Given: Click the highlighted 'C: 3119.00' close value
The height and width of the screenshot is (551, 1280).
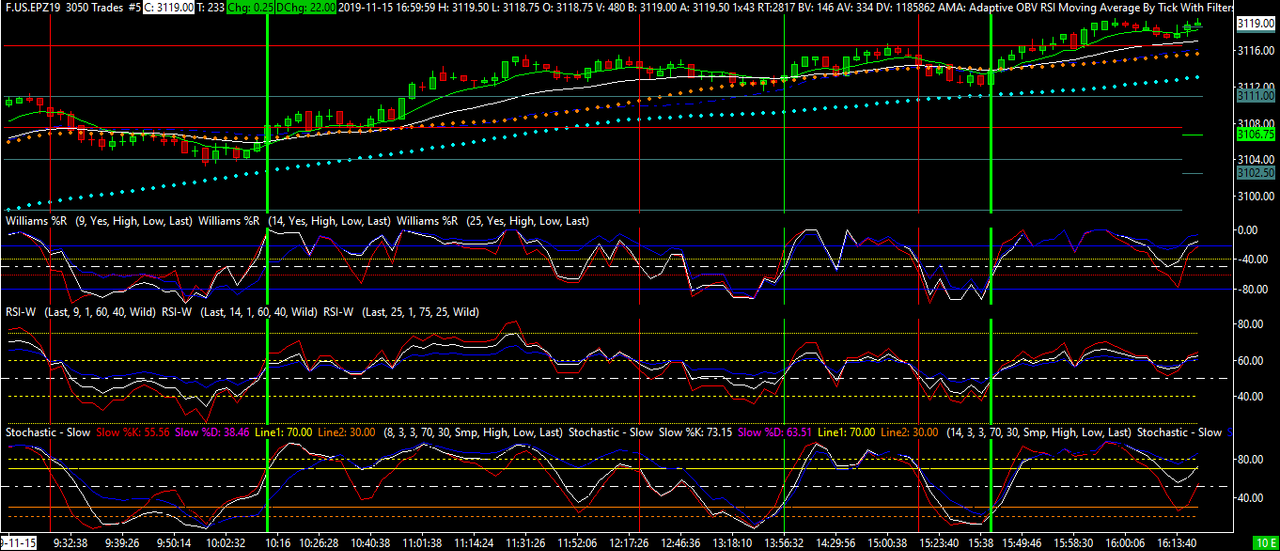Looking at the screenshot, I should (x=169, y=7).
